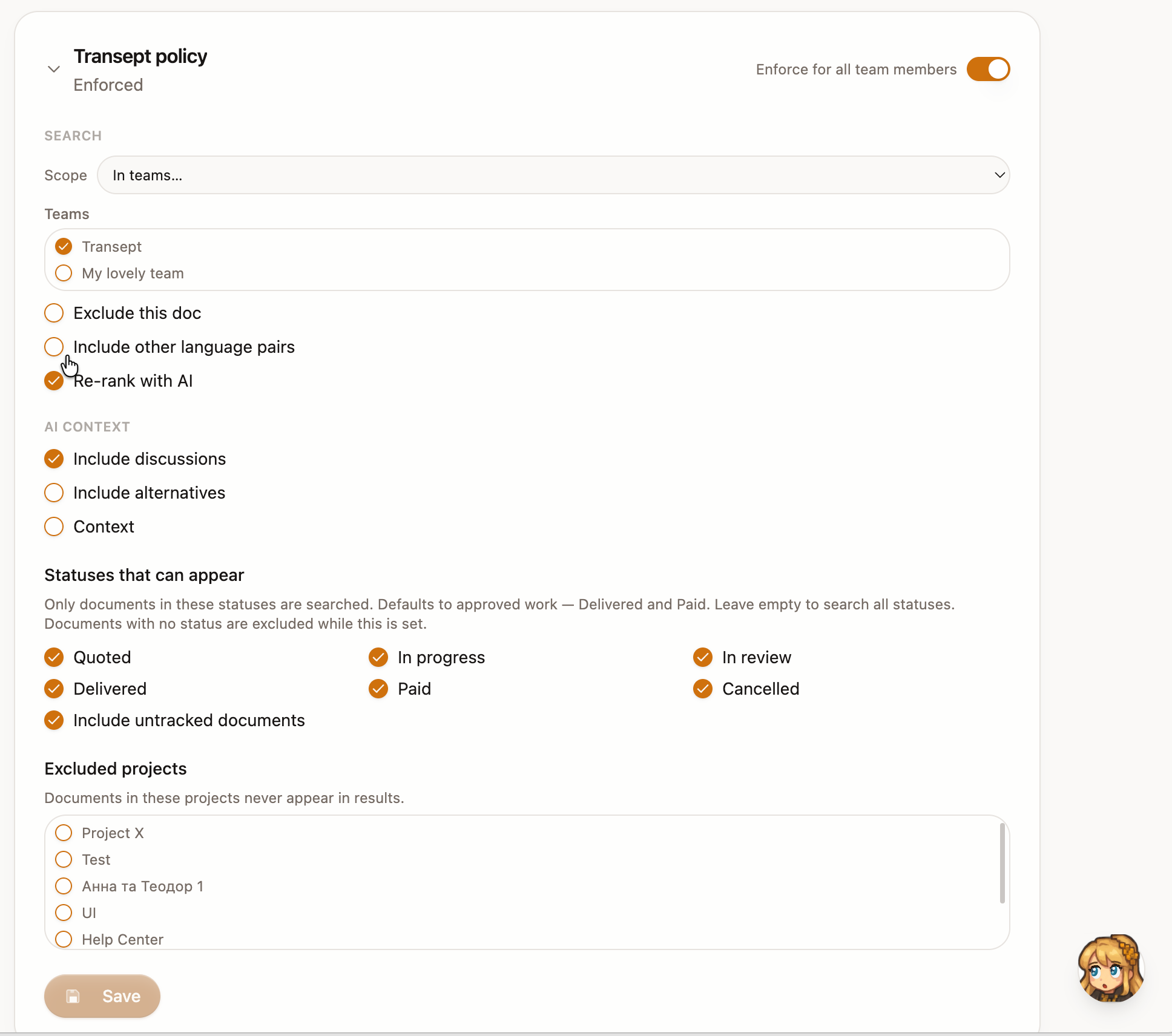This screenshot has height=1036, width=1172.
Task: Enable Exclude this doc
Action: [54, 313]
